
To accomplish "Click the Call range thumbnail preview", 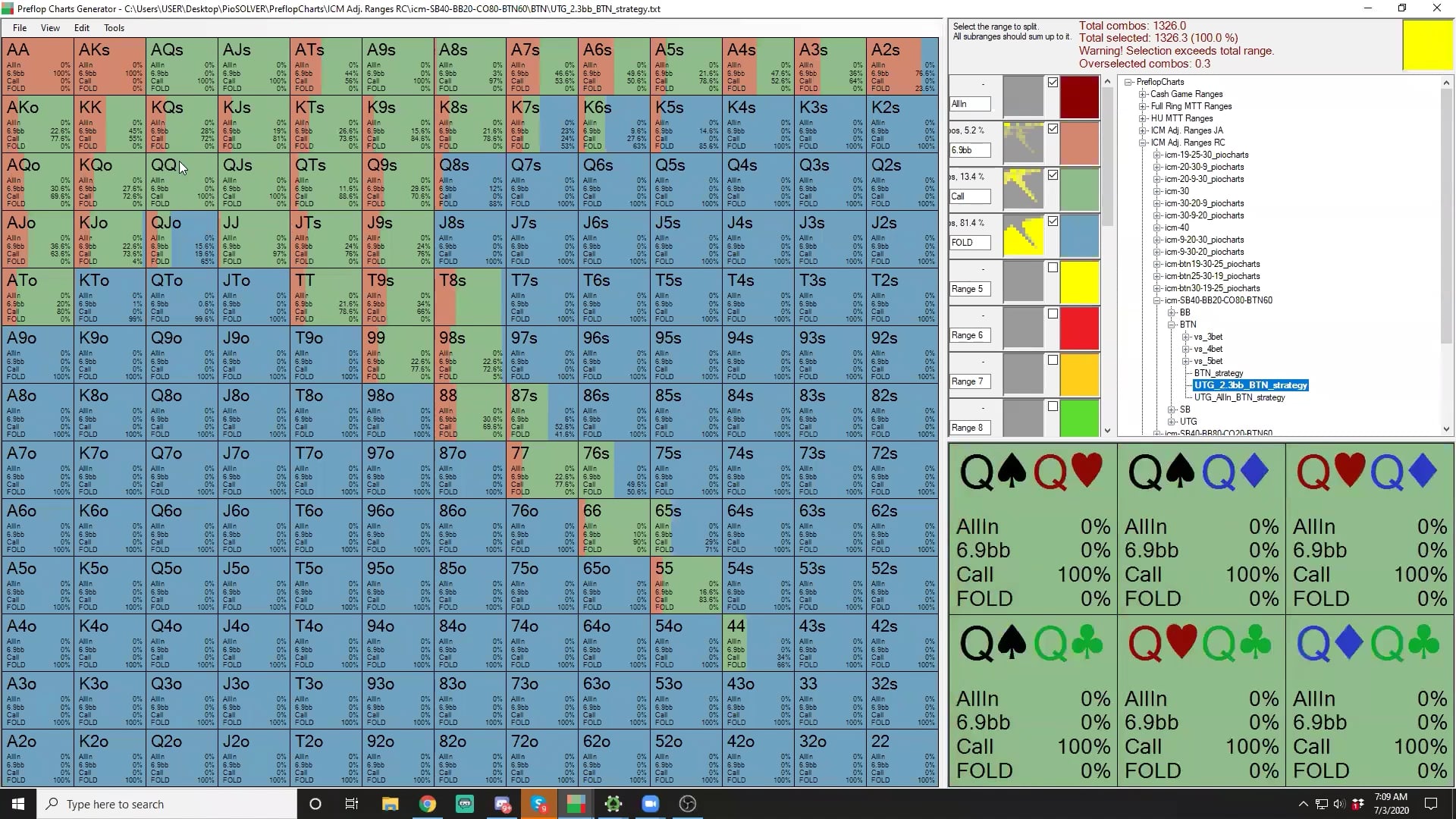I will [1023, 189].
